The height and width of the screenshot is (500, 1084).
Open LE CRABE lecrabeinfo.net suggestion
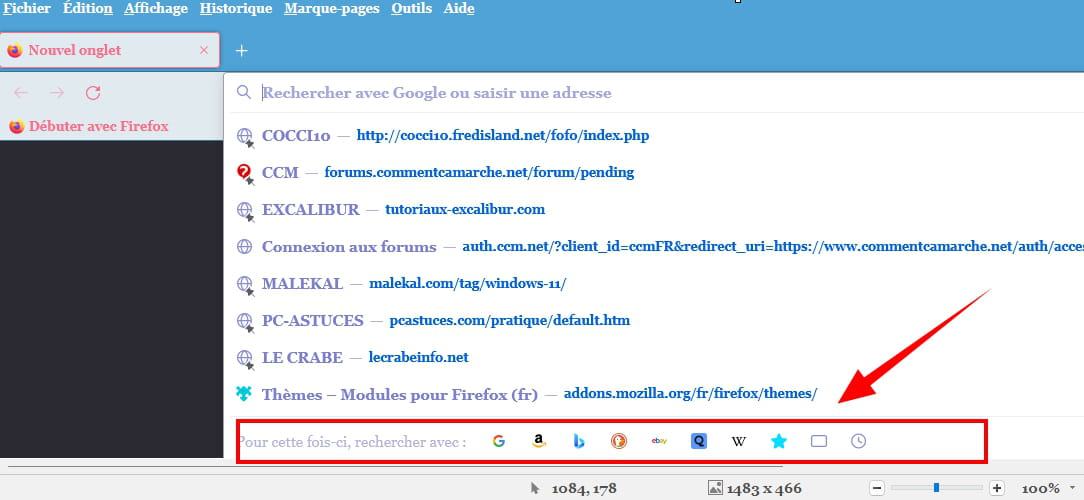click(x=654, y=358)
